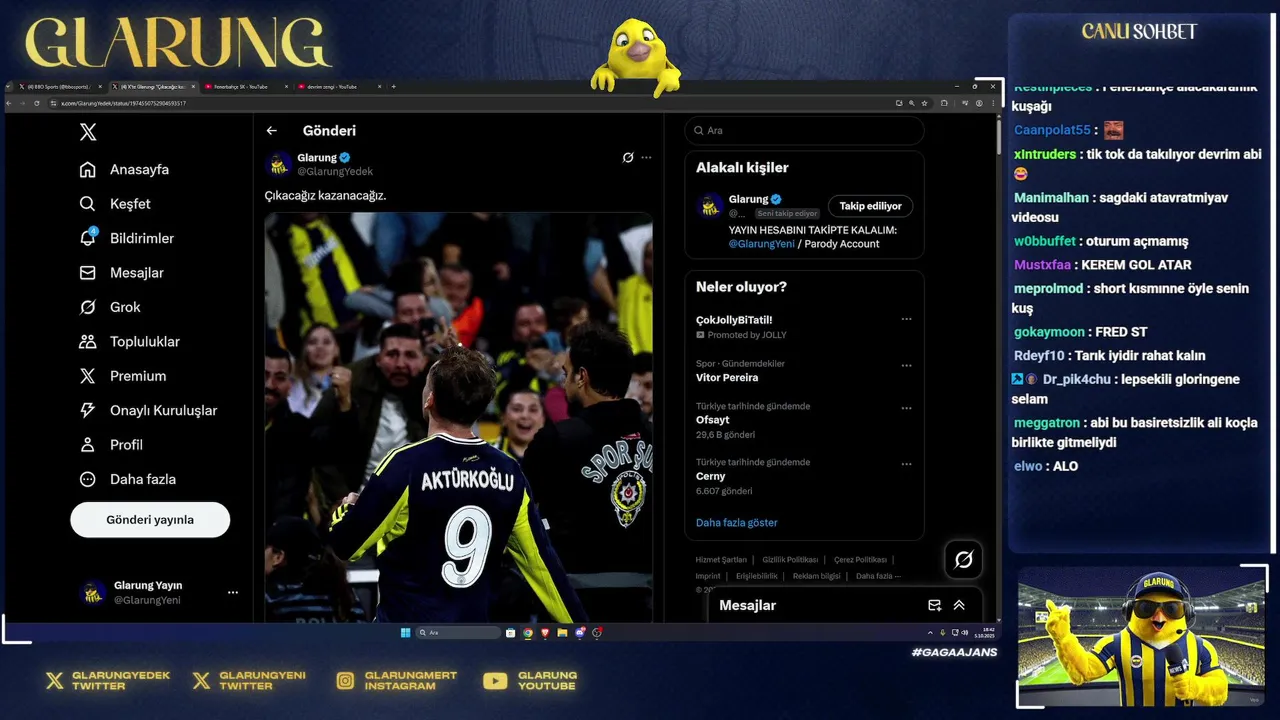
Task: Switch to the BBO Sports browser tab
Action: 59,87
